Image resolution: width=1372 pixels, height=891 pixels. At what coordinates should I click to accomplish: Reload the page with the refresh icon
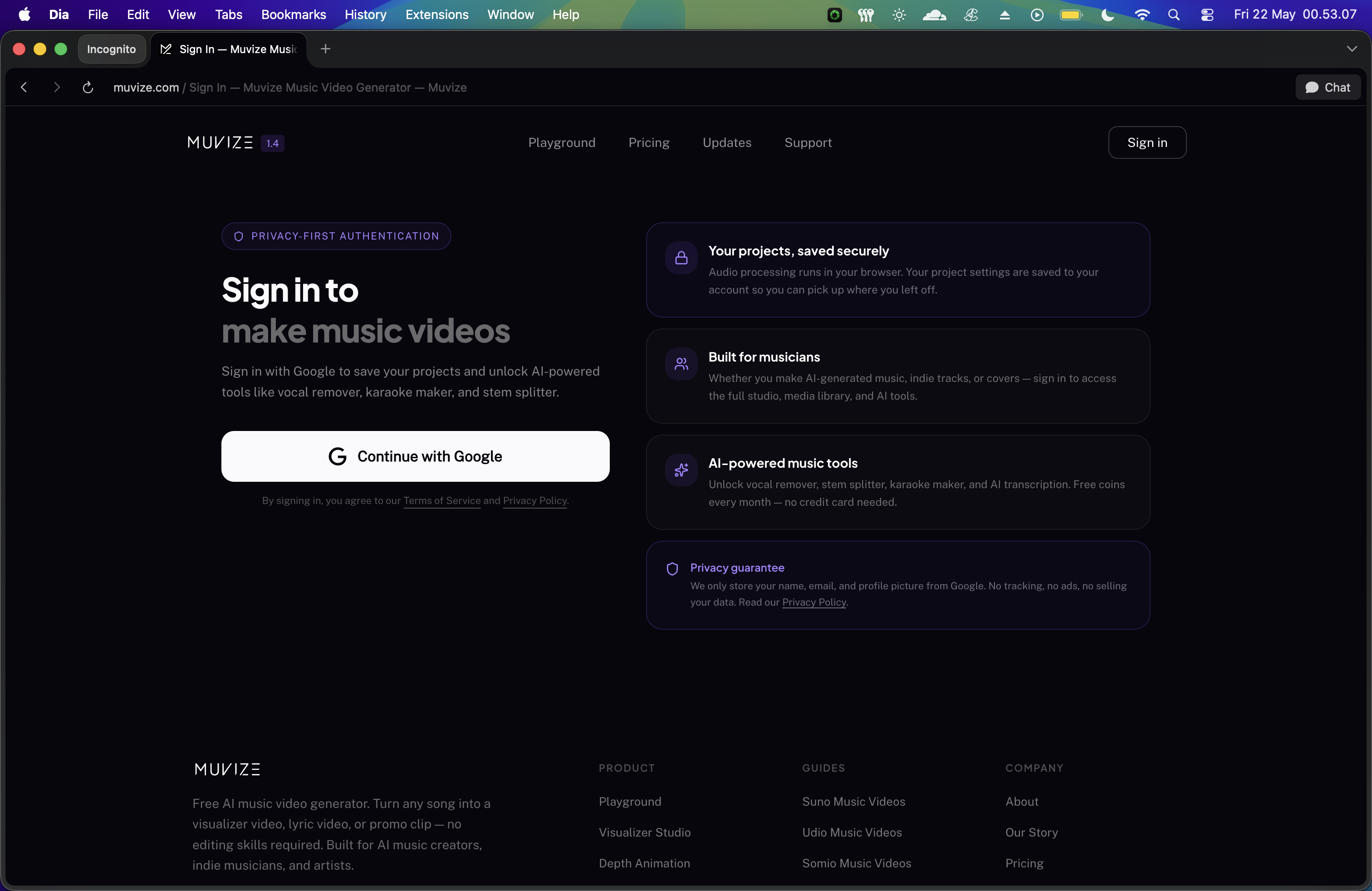(88, 87)
